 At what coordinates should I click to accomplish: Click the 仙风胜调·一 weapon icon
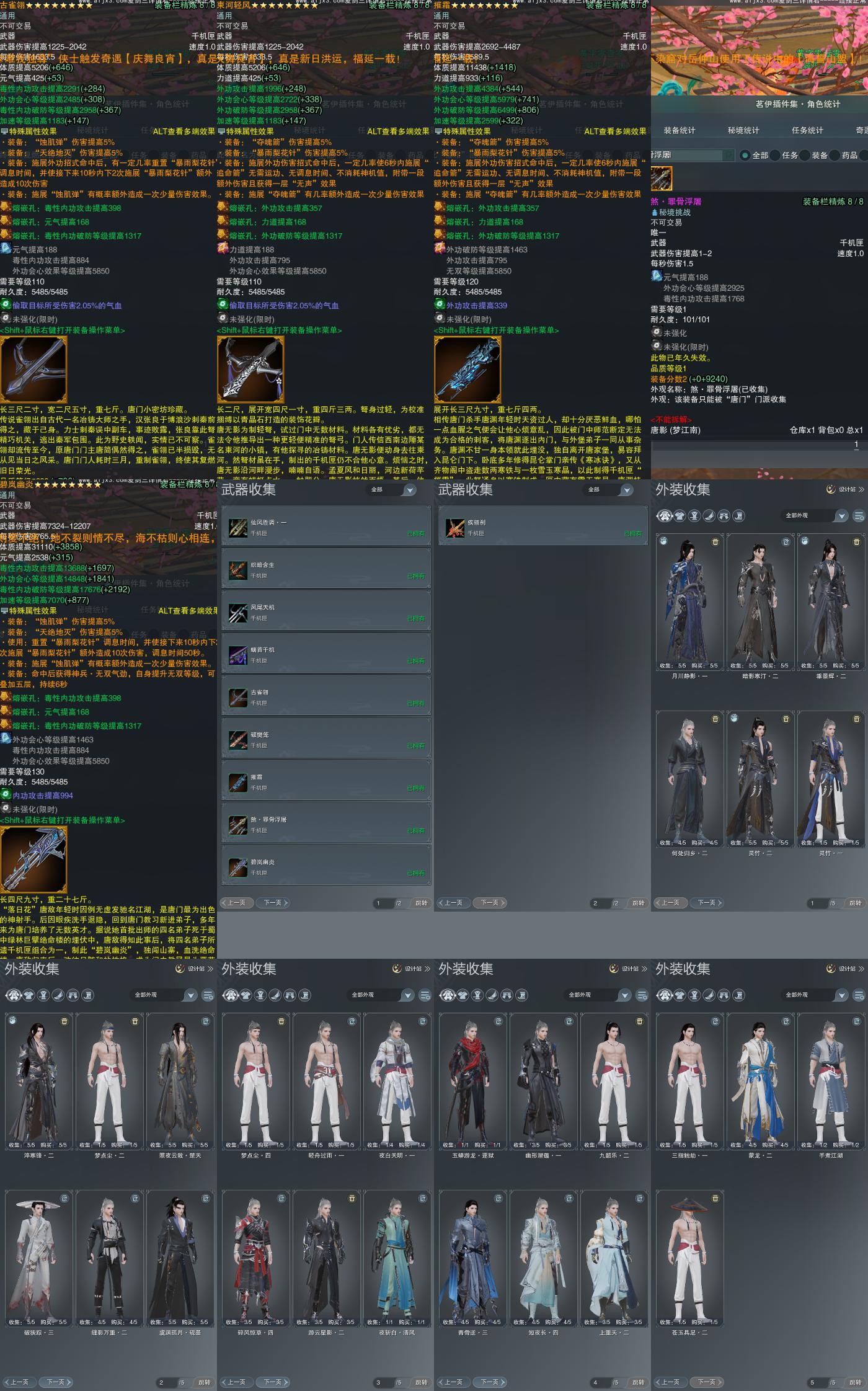pyautogui.click(x=238, y=528)
